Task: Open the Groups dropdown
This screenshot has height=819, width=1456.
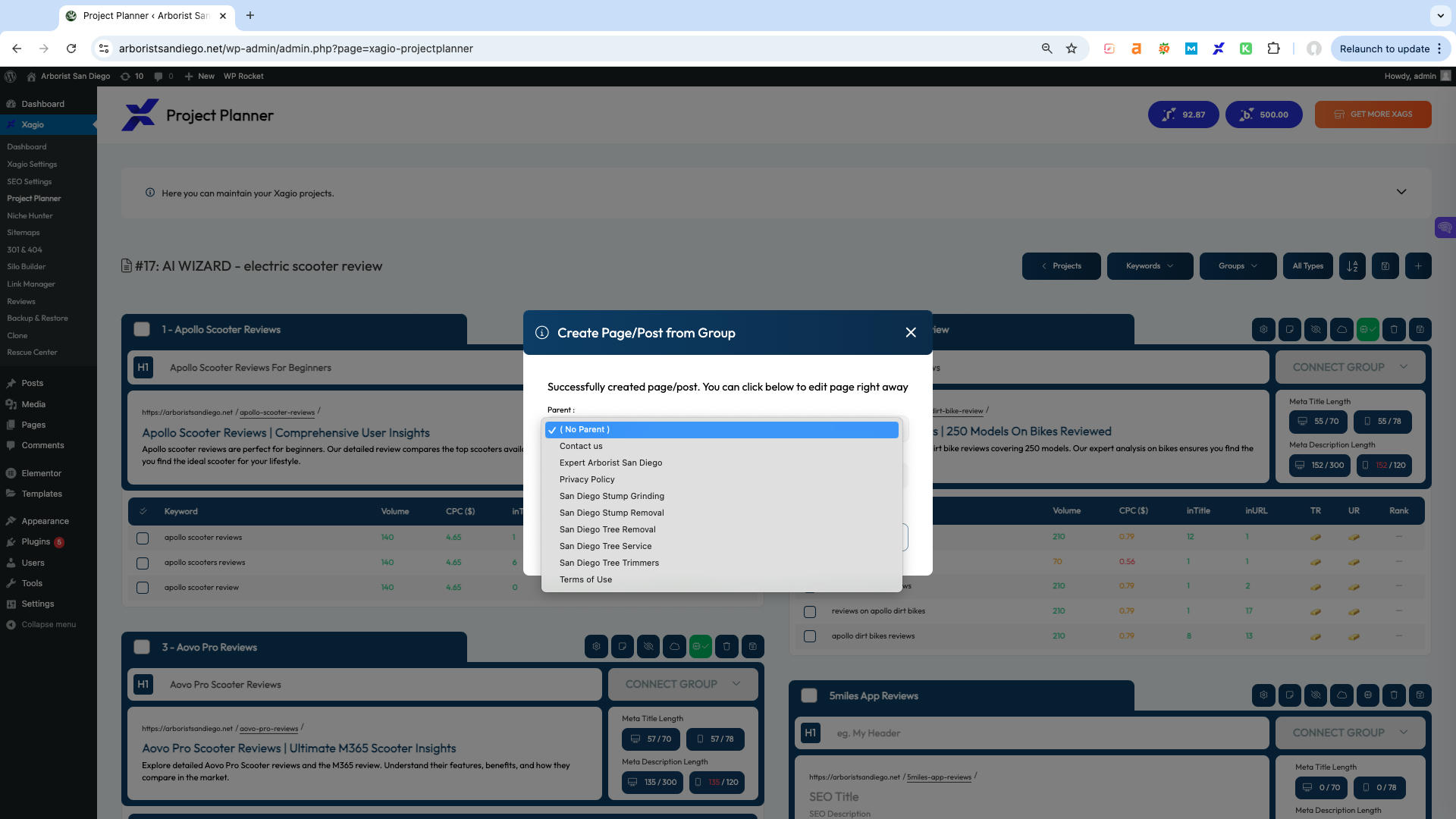Action: pos(1238,266)
